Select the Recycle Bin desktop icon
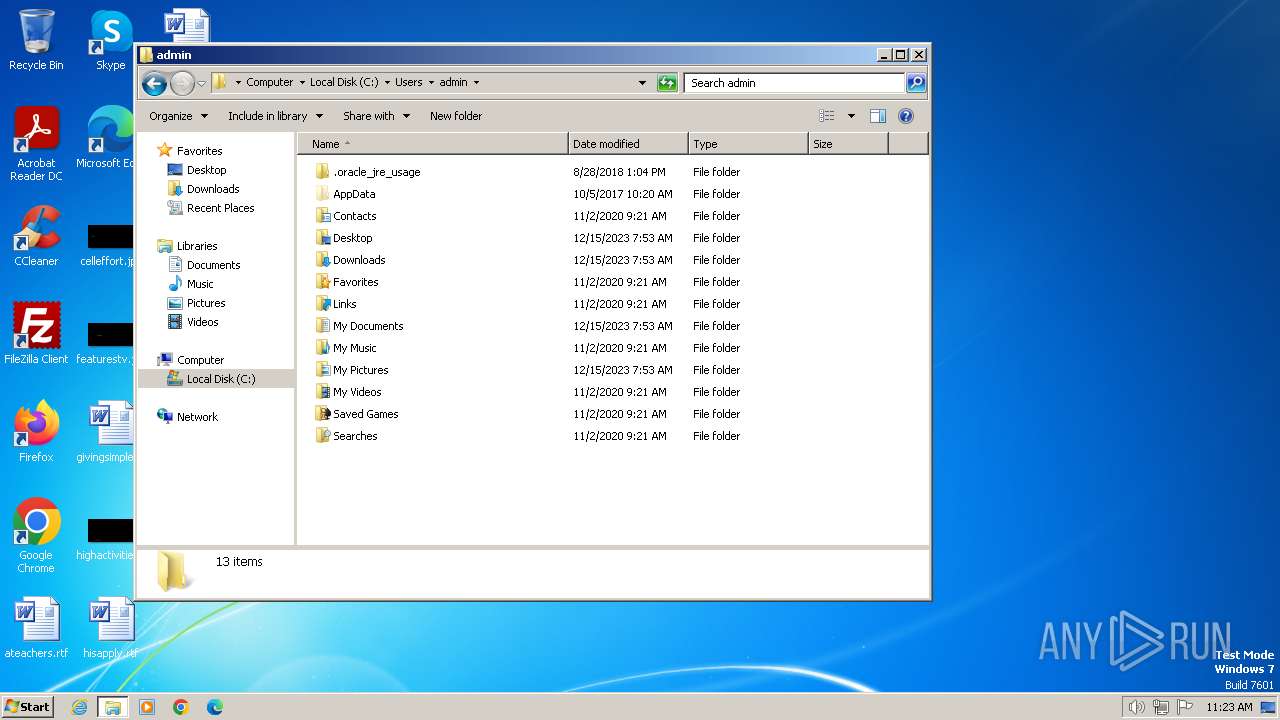This screenshot has height=720, width=1280. (36, 40)
